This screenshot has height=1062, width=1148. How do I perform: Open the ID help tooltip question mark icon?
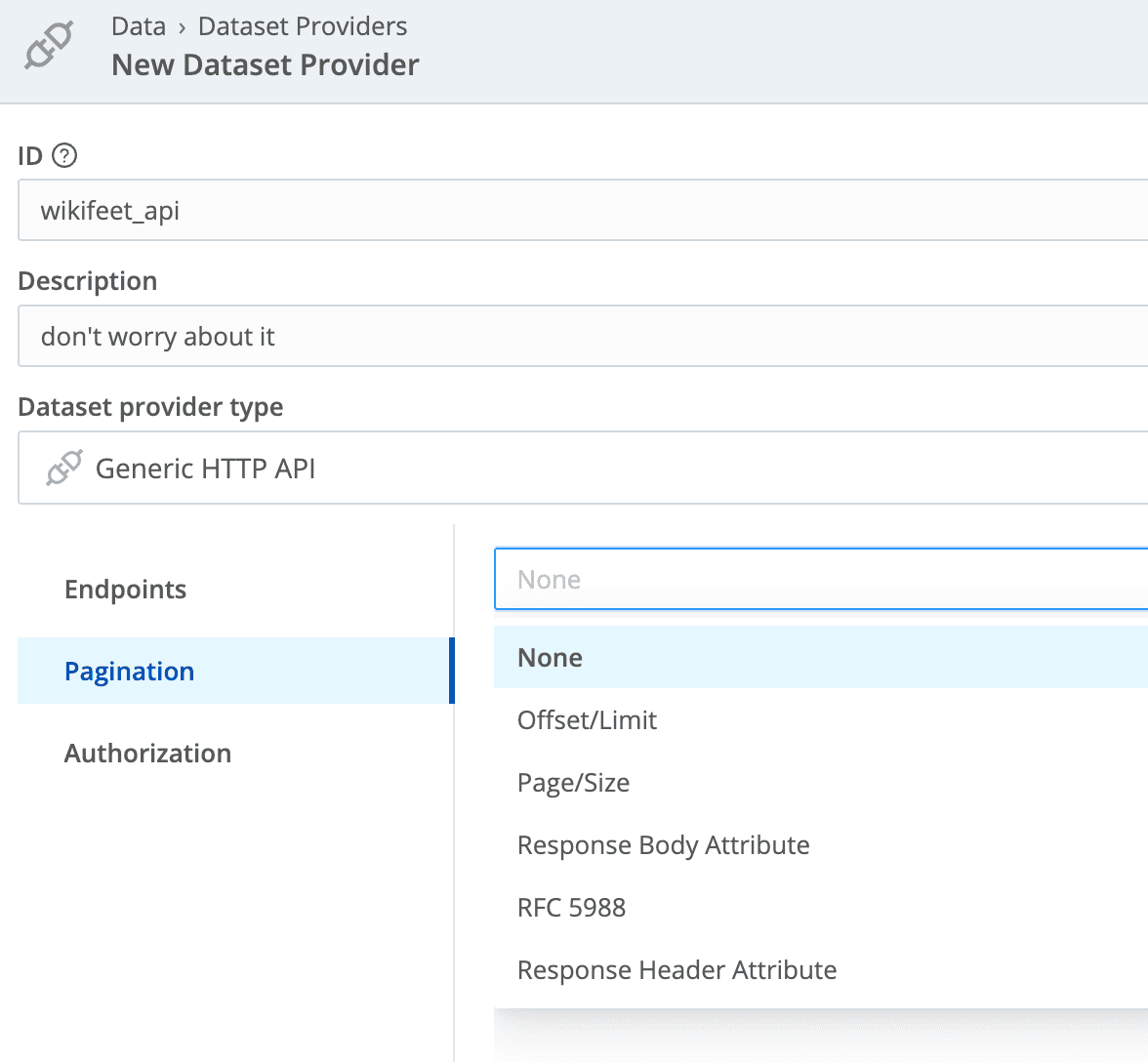coord(64,154)
